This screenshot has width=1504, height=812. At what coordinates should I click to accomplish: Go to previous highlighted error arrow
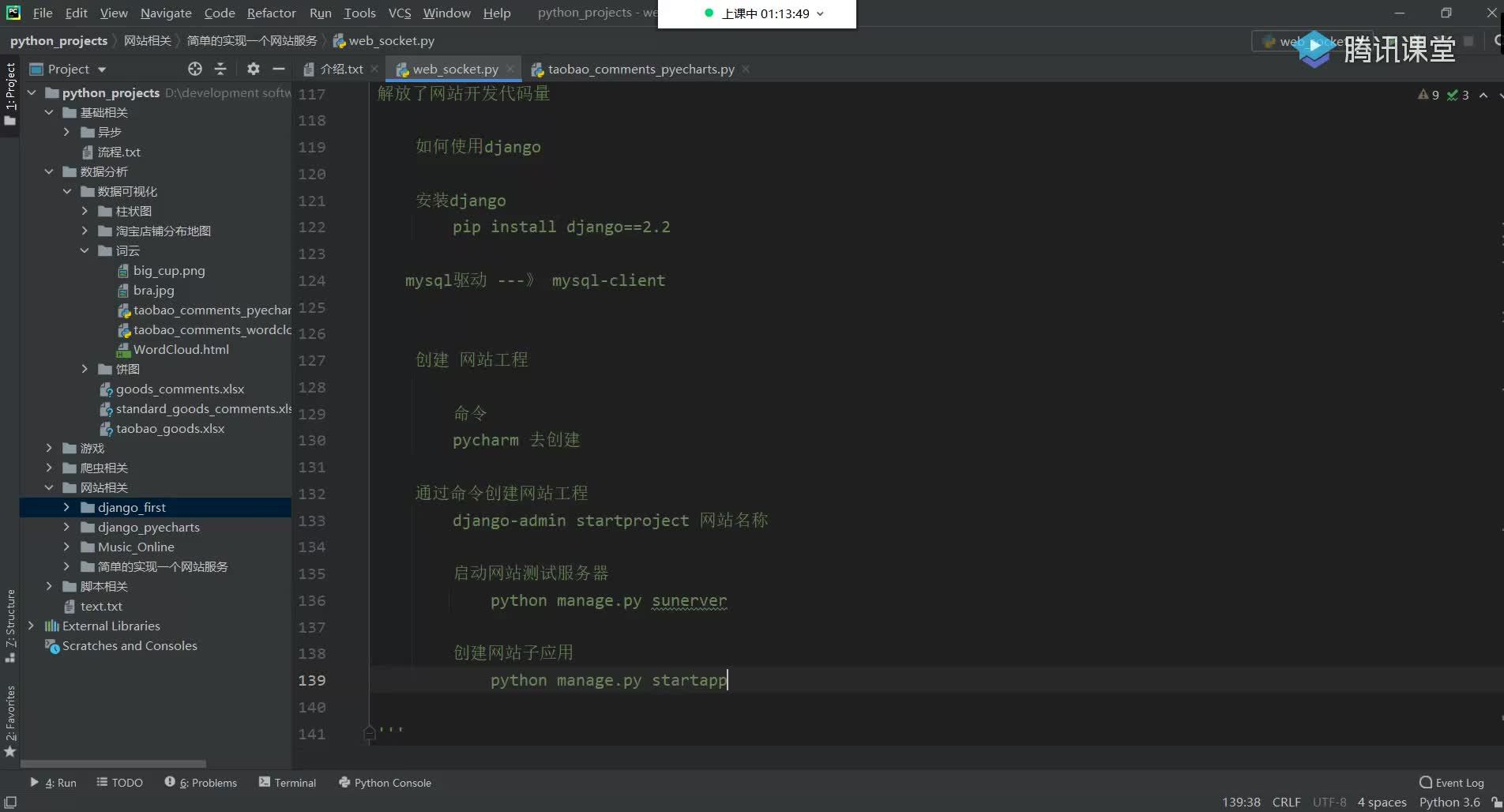coord(1483,95)
